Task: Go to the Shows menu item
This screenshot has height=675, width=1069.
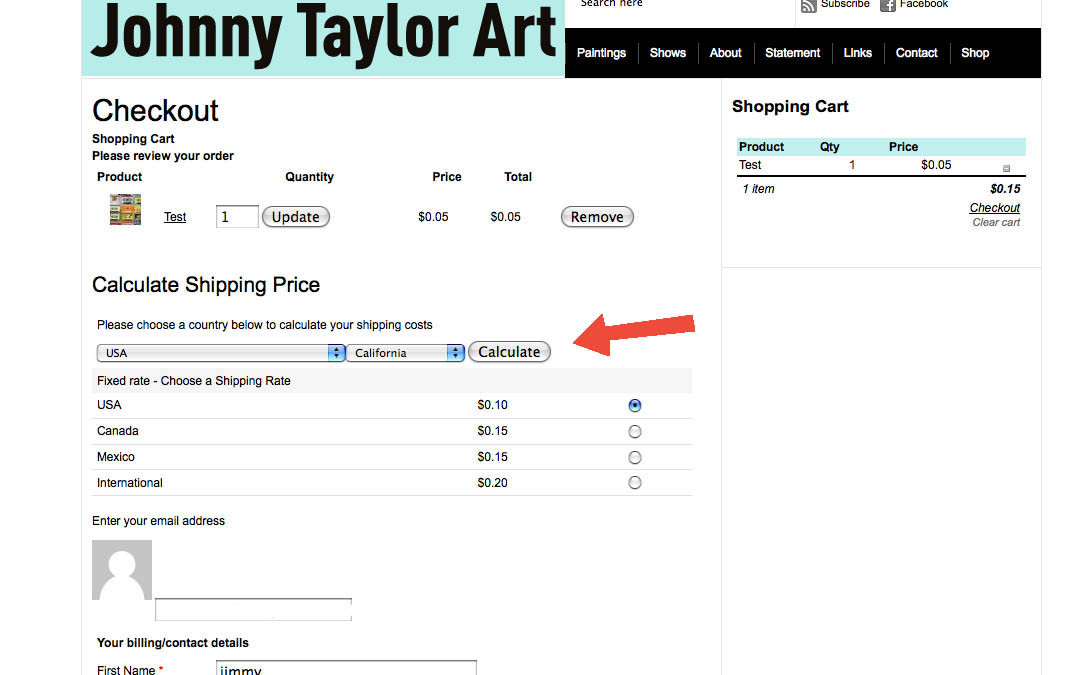Action: coord(667,52)
